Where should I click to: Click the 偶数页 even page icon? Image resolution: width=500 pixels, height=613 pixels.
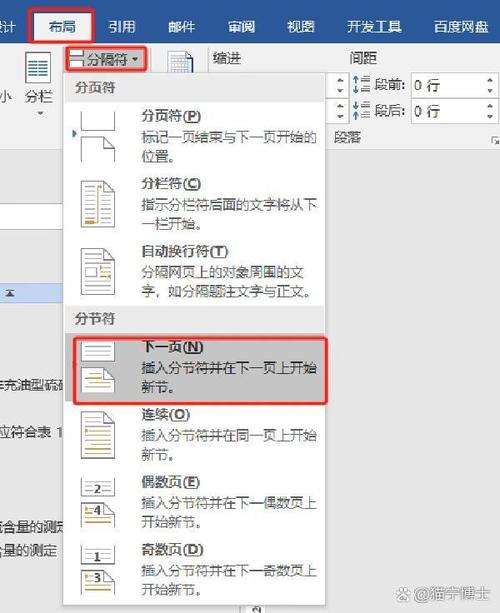tap(98, 502)
